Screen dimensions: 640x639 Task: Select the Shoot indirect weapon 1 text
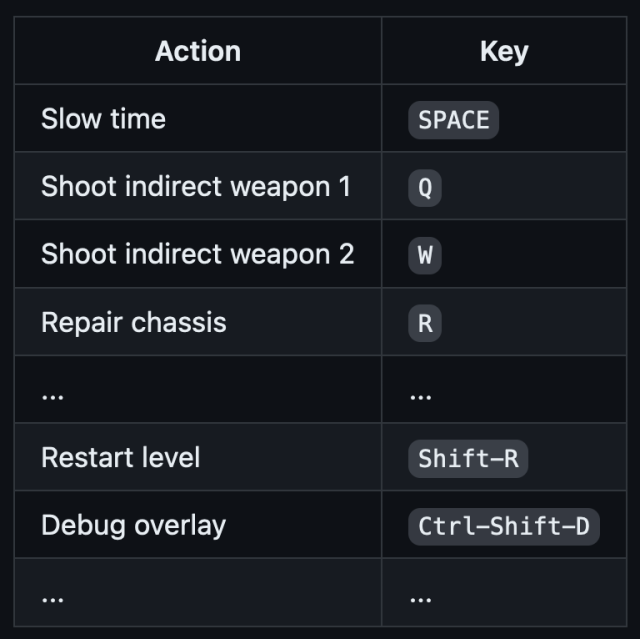click(195, 187)
